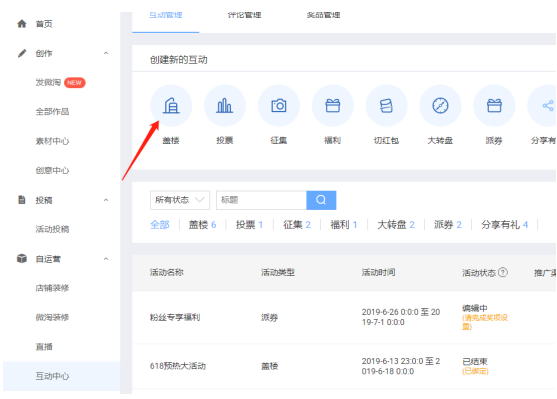Click the home icon next to 首页
557x399 pixels.
point(22,24)
